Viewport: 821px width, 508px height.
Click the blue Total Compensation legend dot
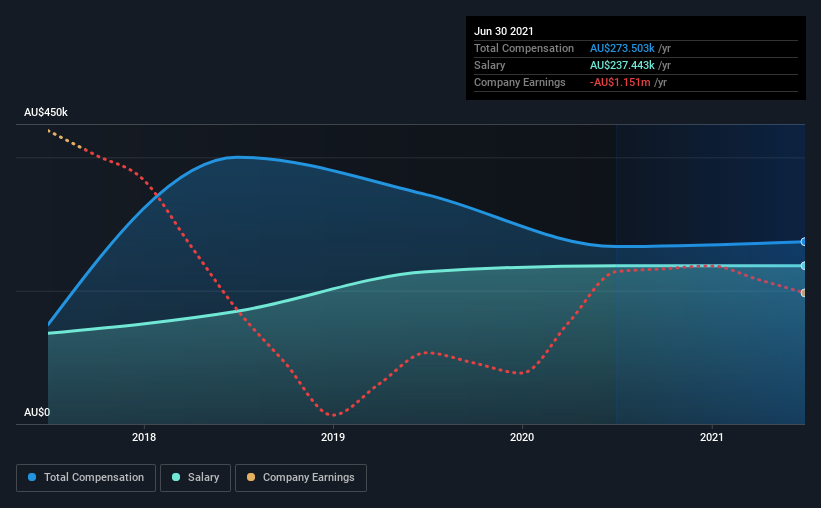tap(32, 477)
